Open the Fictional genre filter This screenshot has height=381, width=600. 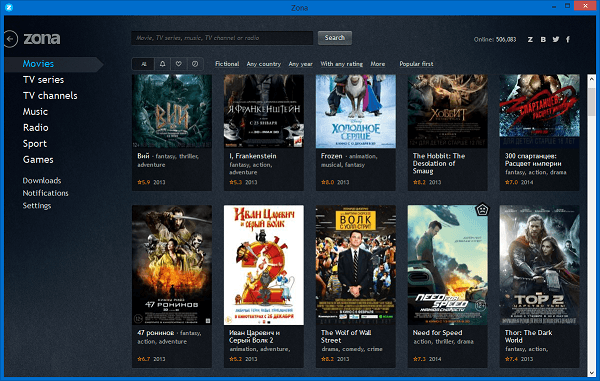227,64
